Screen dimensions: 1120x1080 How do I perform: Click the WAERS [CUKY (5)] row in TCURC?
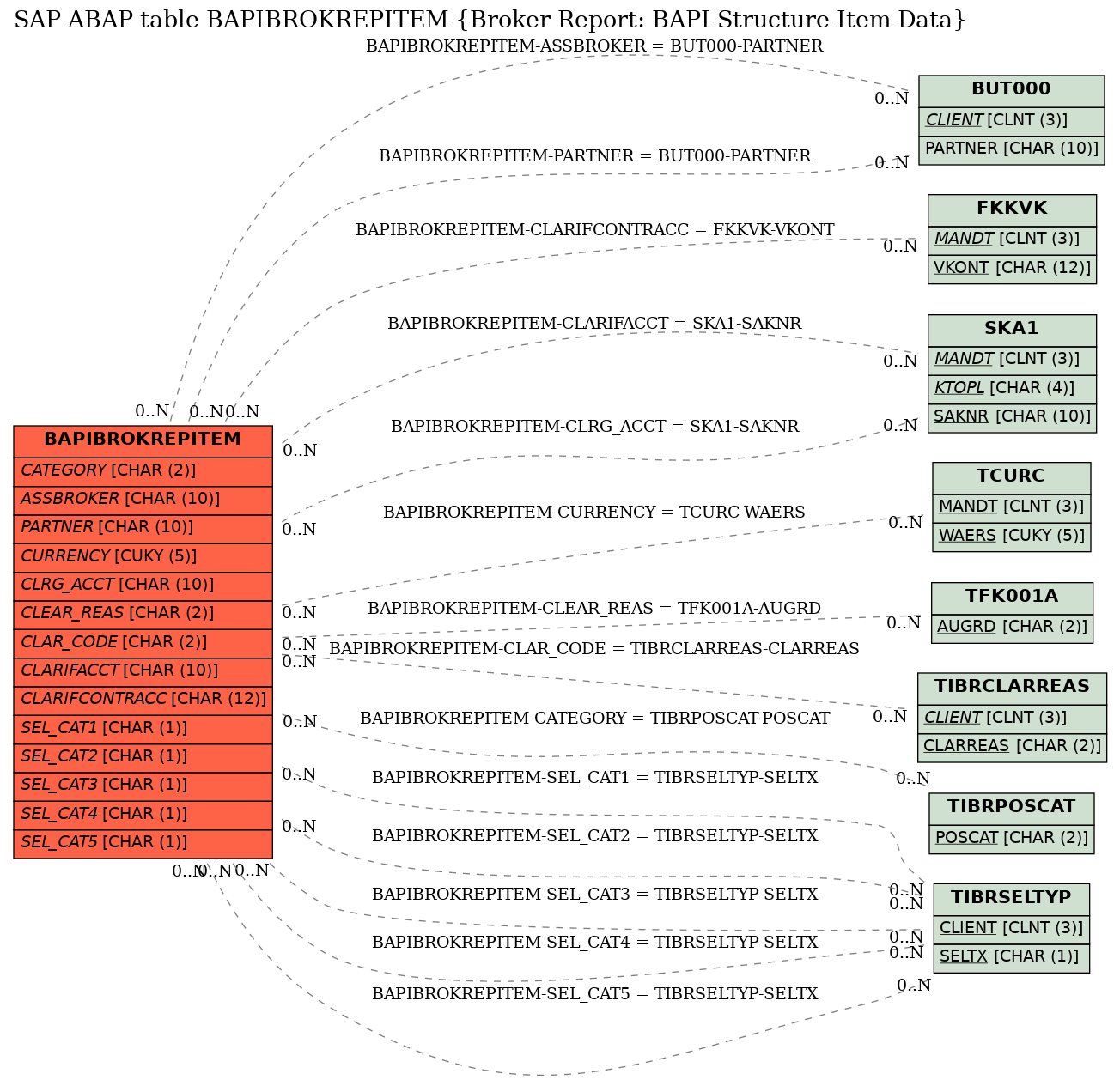coord(1012,537)
